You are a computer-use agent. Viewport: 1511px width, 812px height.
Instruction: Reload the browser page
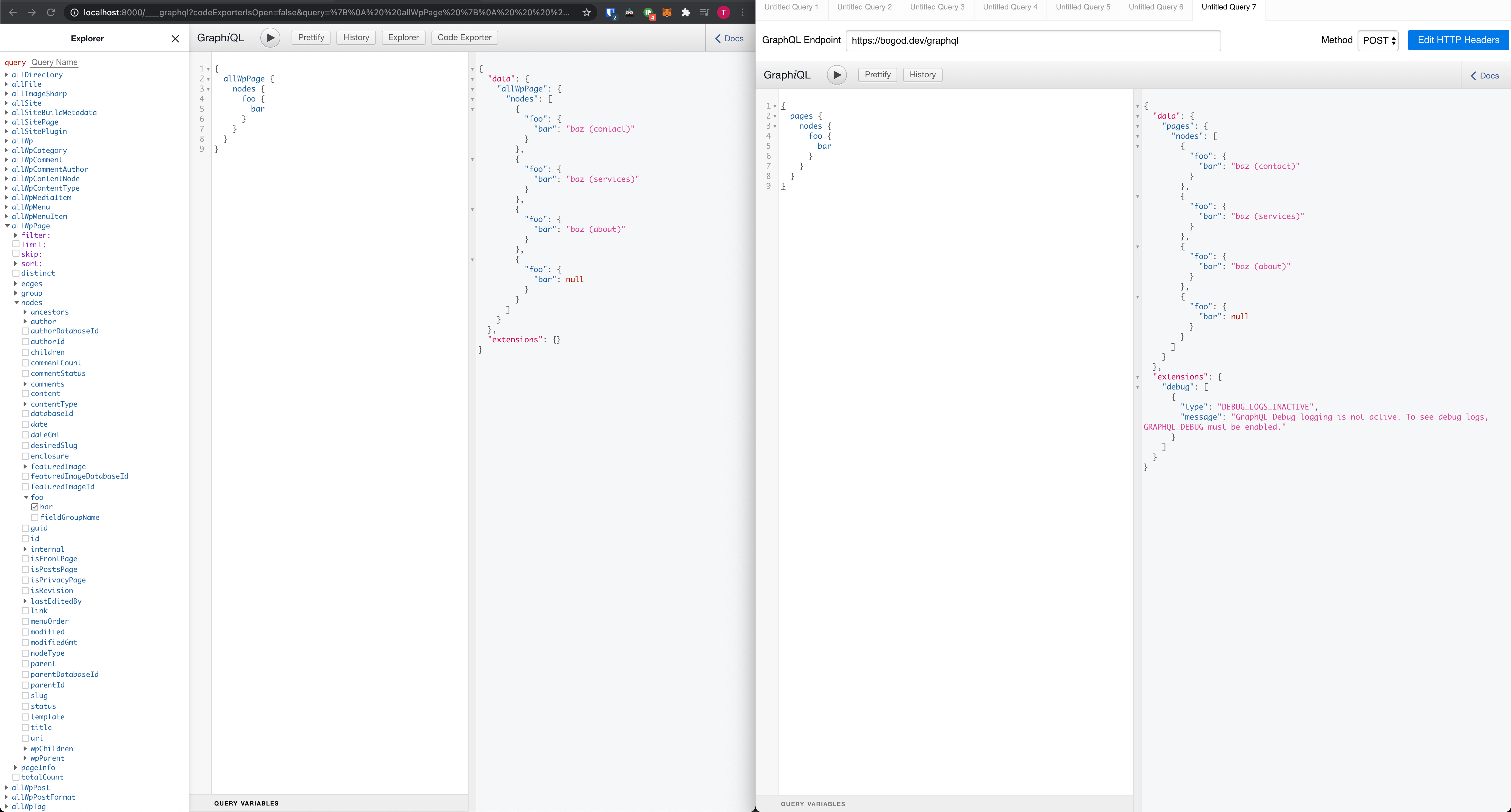(x=51, y=12)
